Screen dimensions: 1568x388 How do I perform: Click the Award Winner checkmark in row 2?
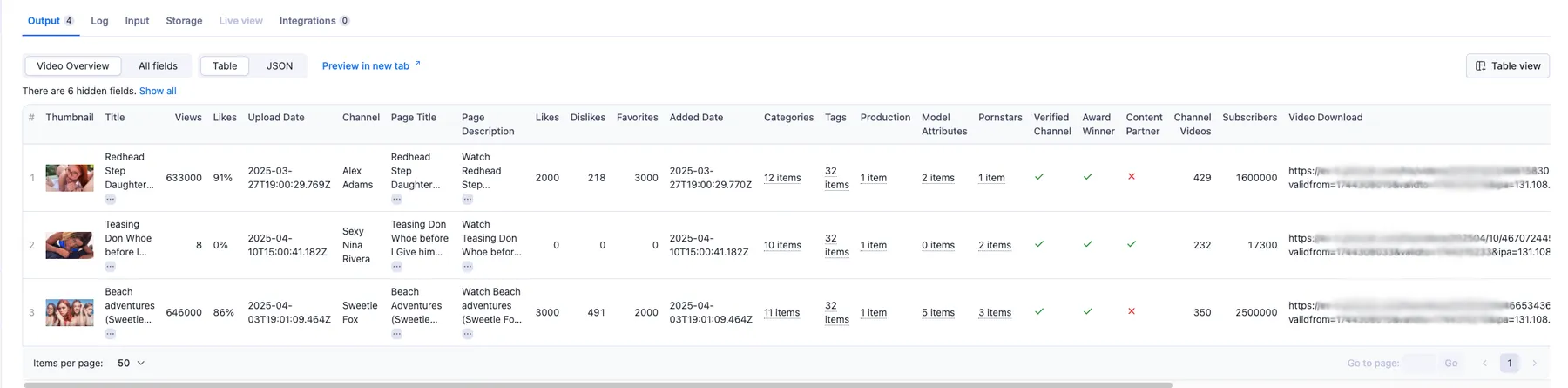[x=1087, y=244]
